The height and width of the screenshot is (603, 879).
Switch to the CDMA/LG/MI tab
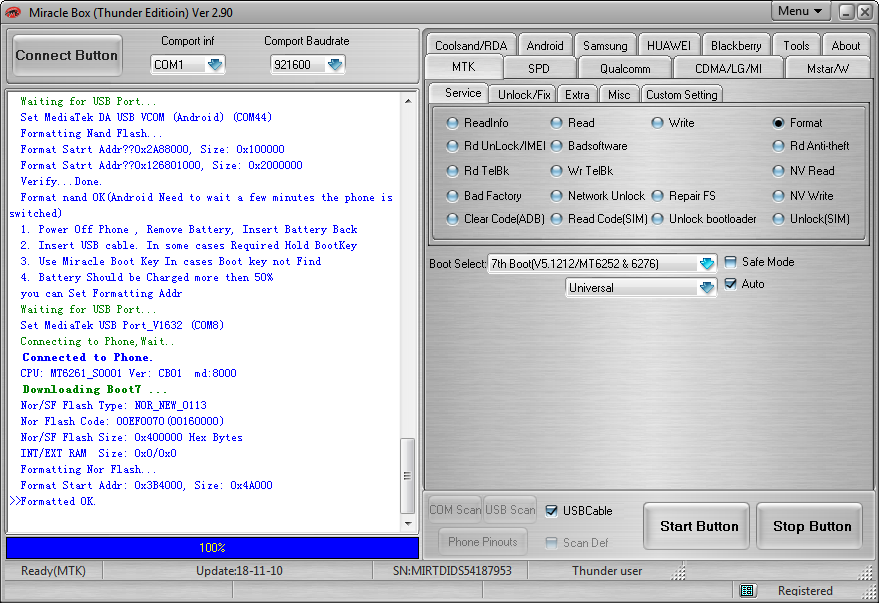728,68
